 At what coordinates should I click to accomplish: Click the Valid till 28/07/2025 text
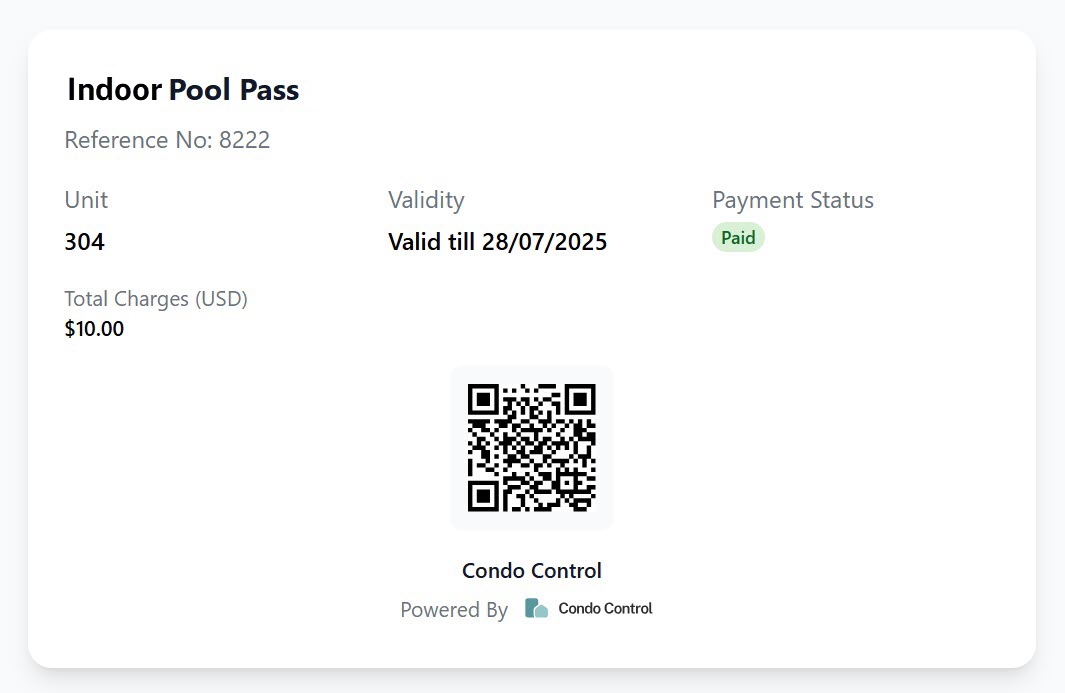pyautogui.click(x=497, y=242)
